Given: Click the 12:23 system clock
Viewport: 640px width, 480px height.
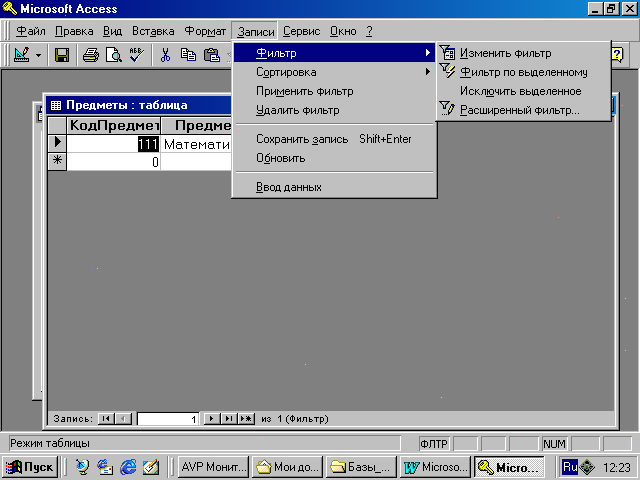Looking at the screenshot, I should coord(617,467).
